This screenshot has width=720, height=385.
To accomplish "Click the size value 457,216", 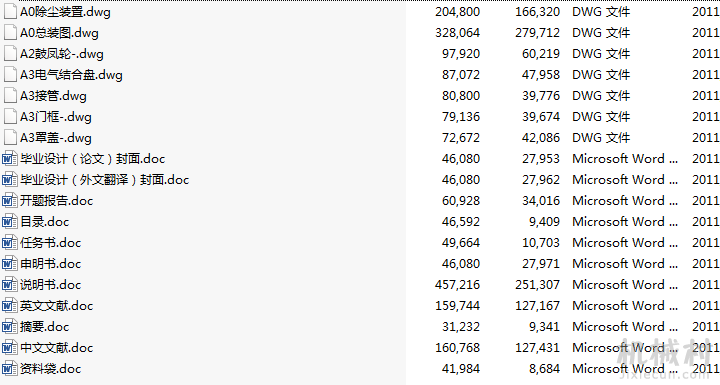I will click(x=457, y=285).
